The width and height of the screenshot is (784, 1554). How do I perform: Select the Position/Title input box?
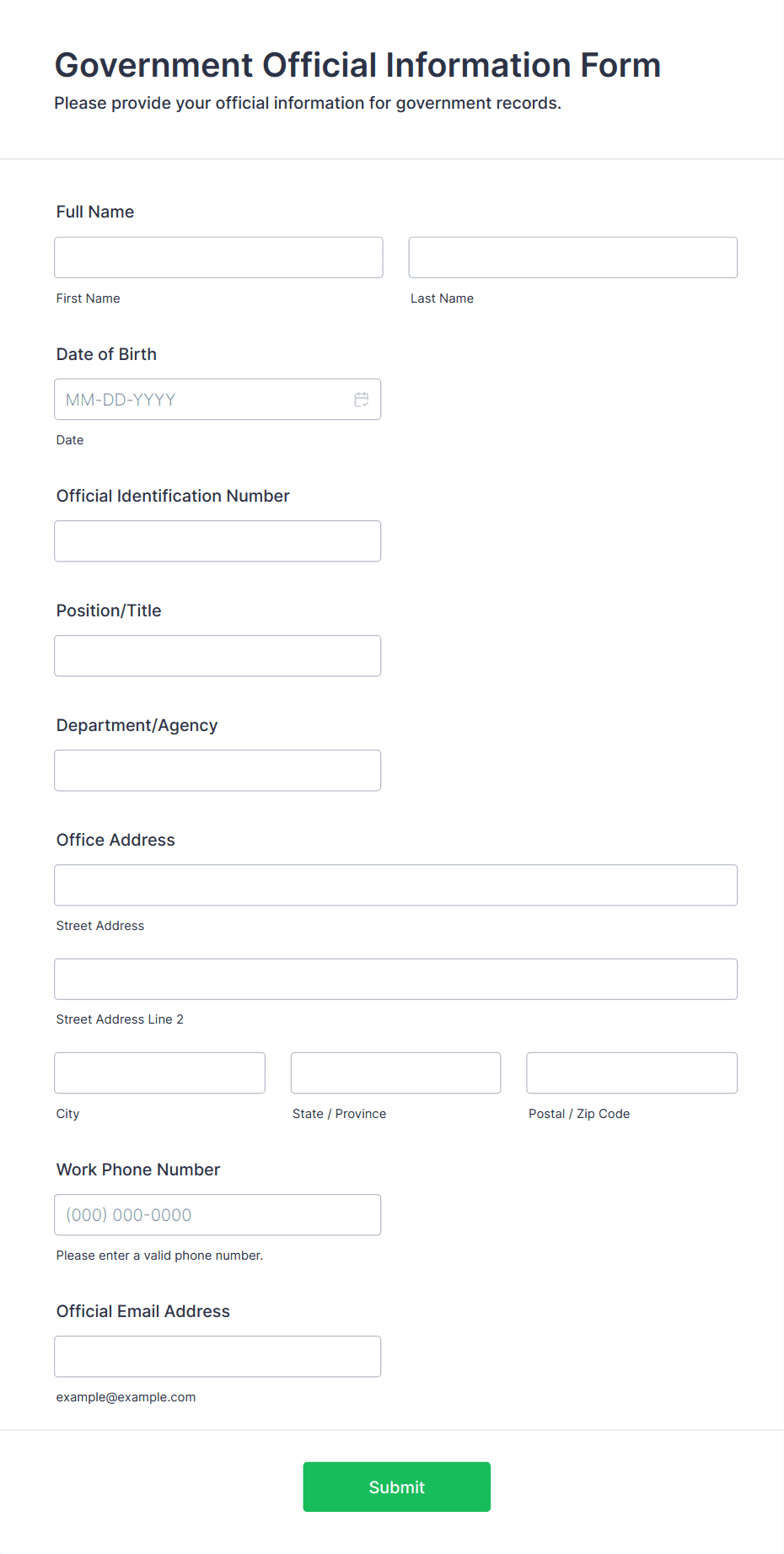tap(217, 656)
